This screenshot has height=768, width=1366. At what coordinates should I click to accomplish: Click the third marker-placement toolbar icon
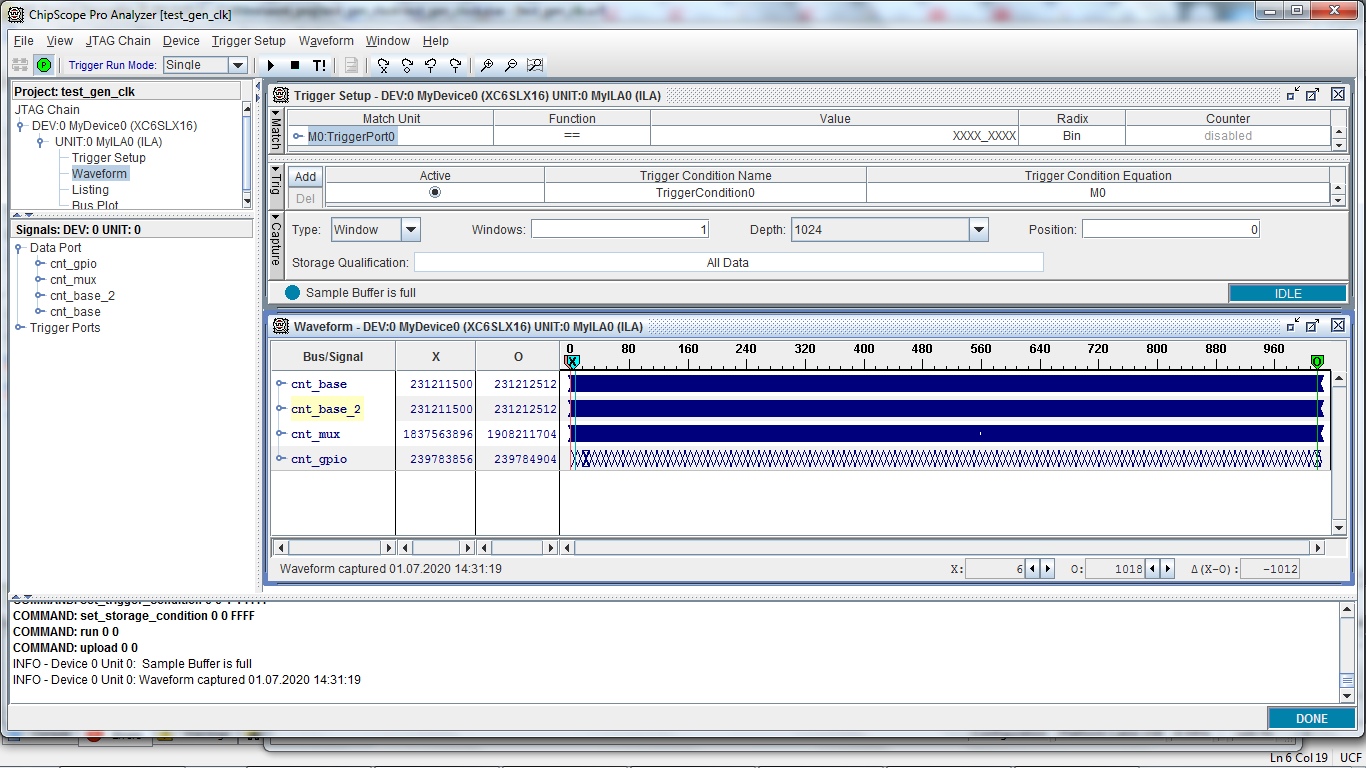(x=431, y=65)
